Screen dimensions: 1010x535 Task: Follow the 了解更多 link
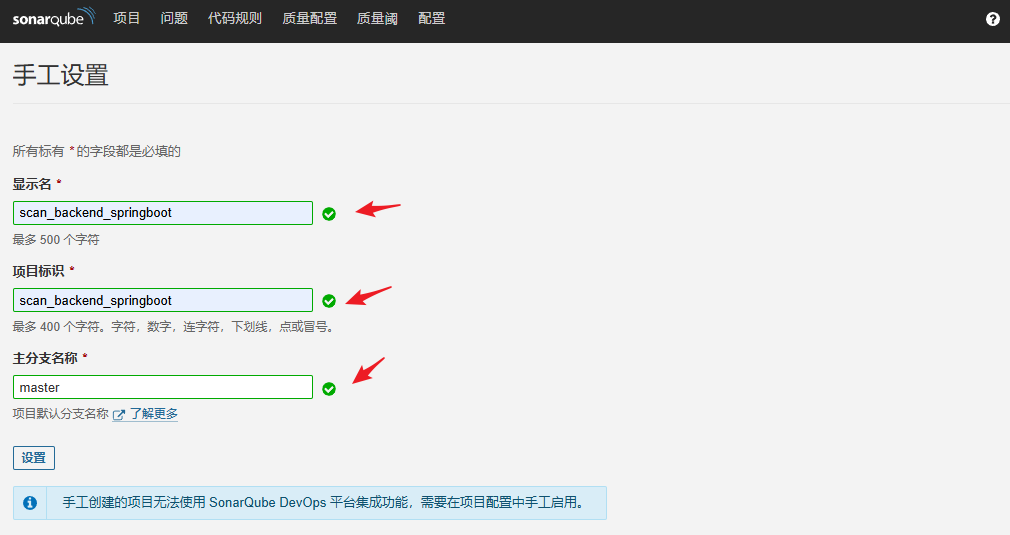pyautogui.click(x=154, y=414)
